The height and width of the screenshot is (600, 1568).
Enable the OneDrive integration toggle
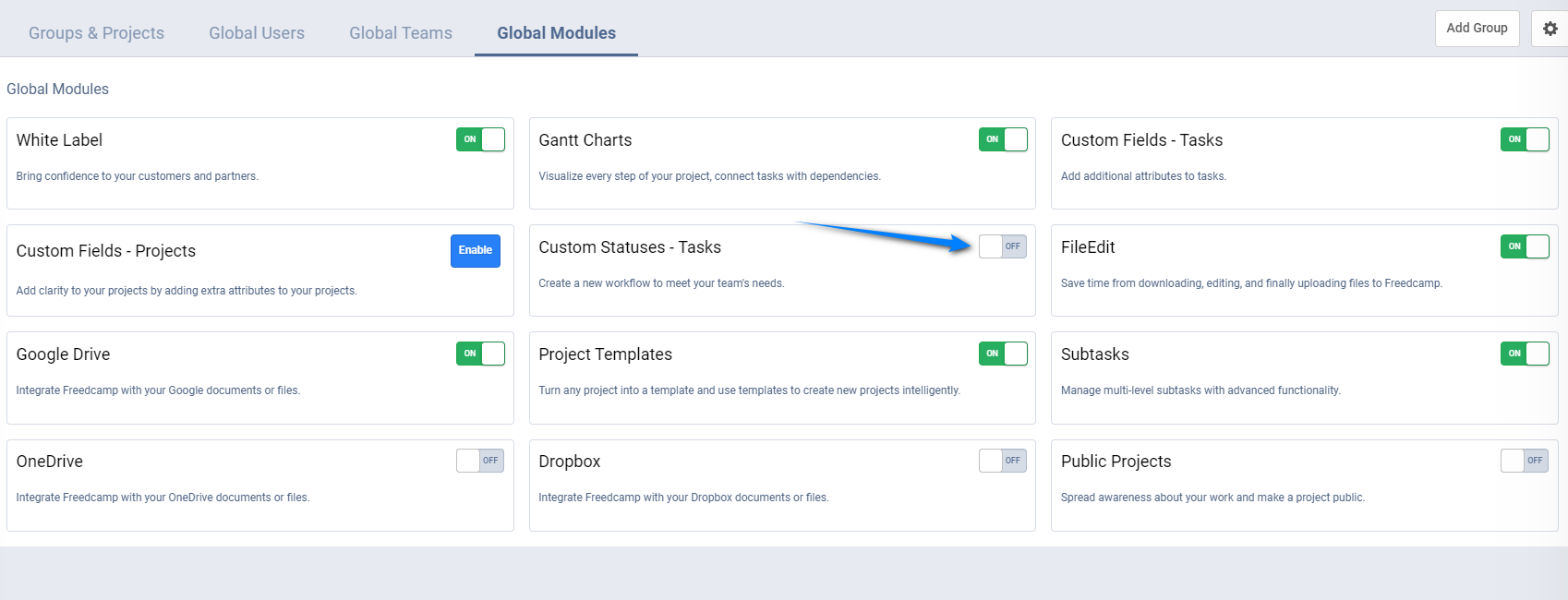coord(480,461)
